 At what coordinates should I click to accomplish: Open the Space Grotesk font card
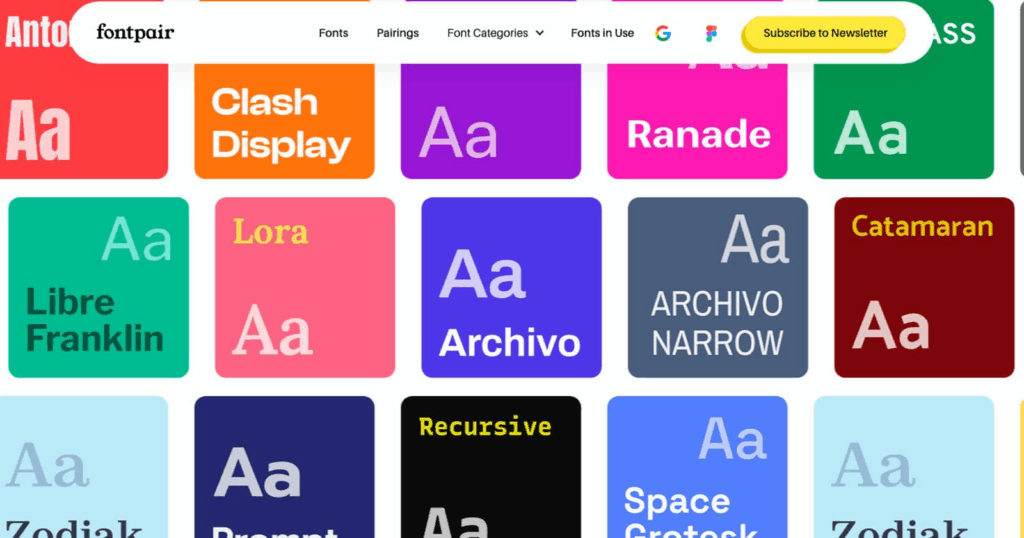tap(697, 467)
